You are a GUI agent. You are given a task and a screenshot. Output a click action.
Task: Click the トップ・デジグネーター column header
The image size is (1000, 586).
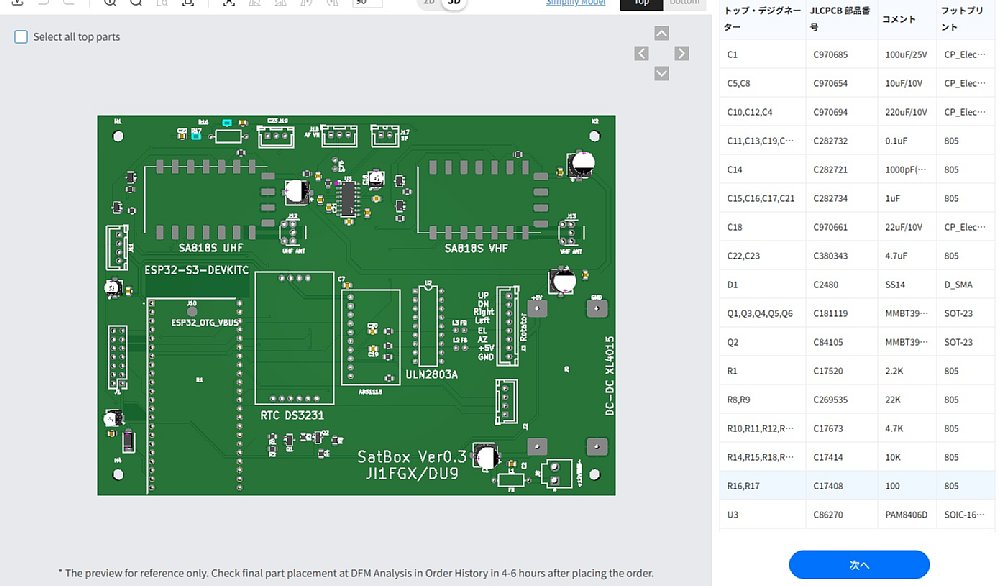(x=762, y=19)
